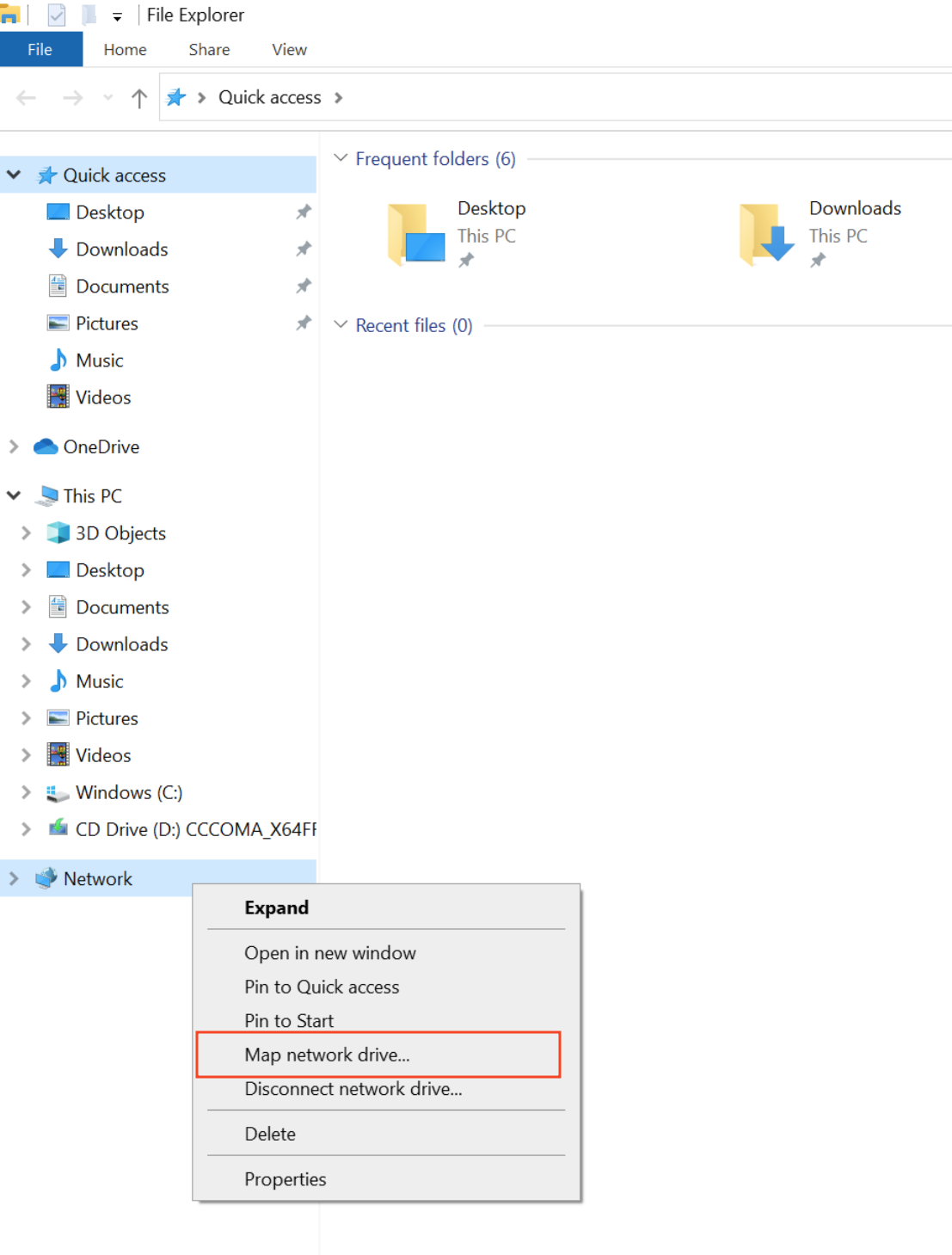Click the Quick access address bar path
The image size is (952, 1255).
click(269, 98)
